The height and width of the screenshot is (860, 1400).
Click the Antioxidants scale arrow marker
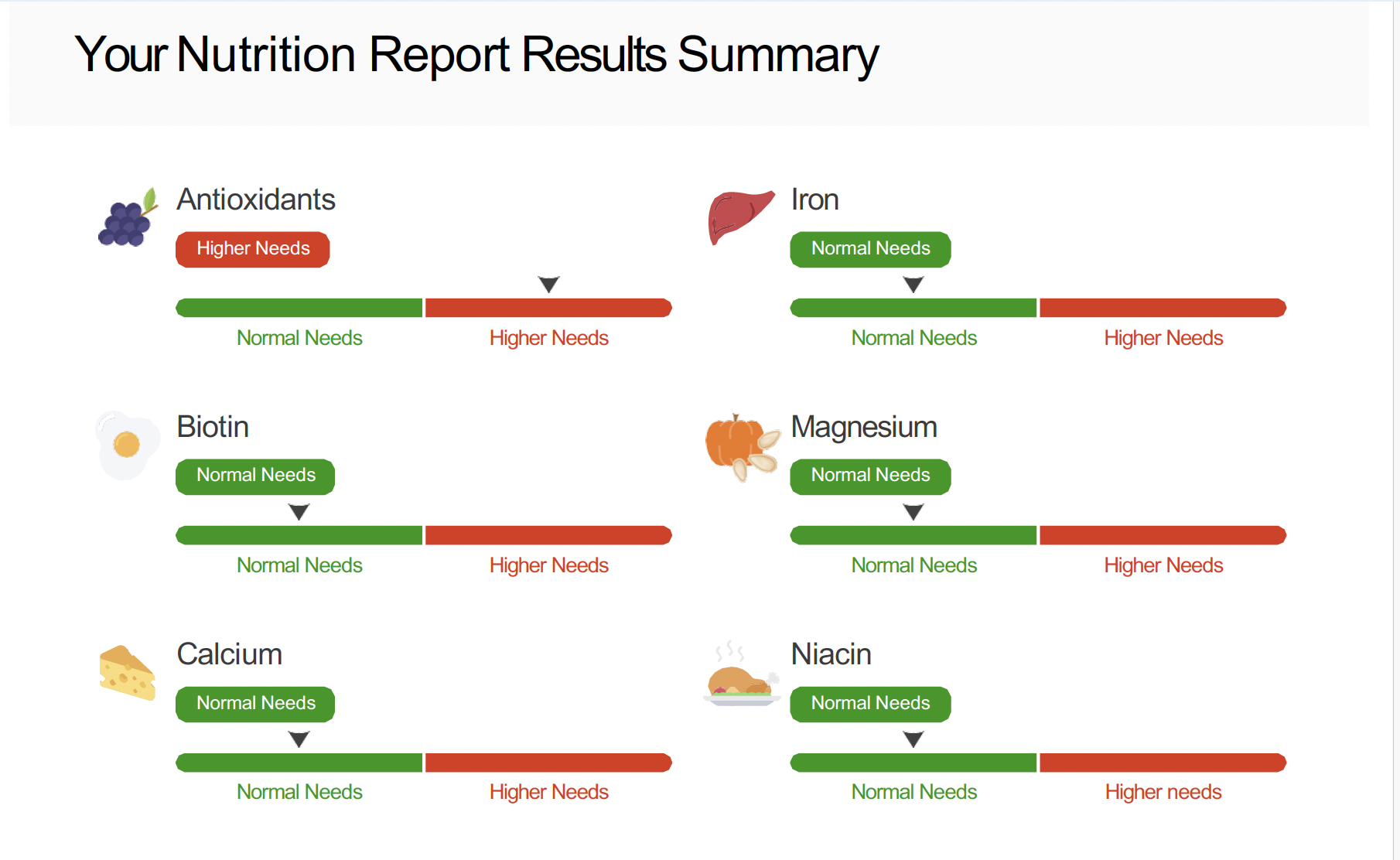[x=549, y=285]
